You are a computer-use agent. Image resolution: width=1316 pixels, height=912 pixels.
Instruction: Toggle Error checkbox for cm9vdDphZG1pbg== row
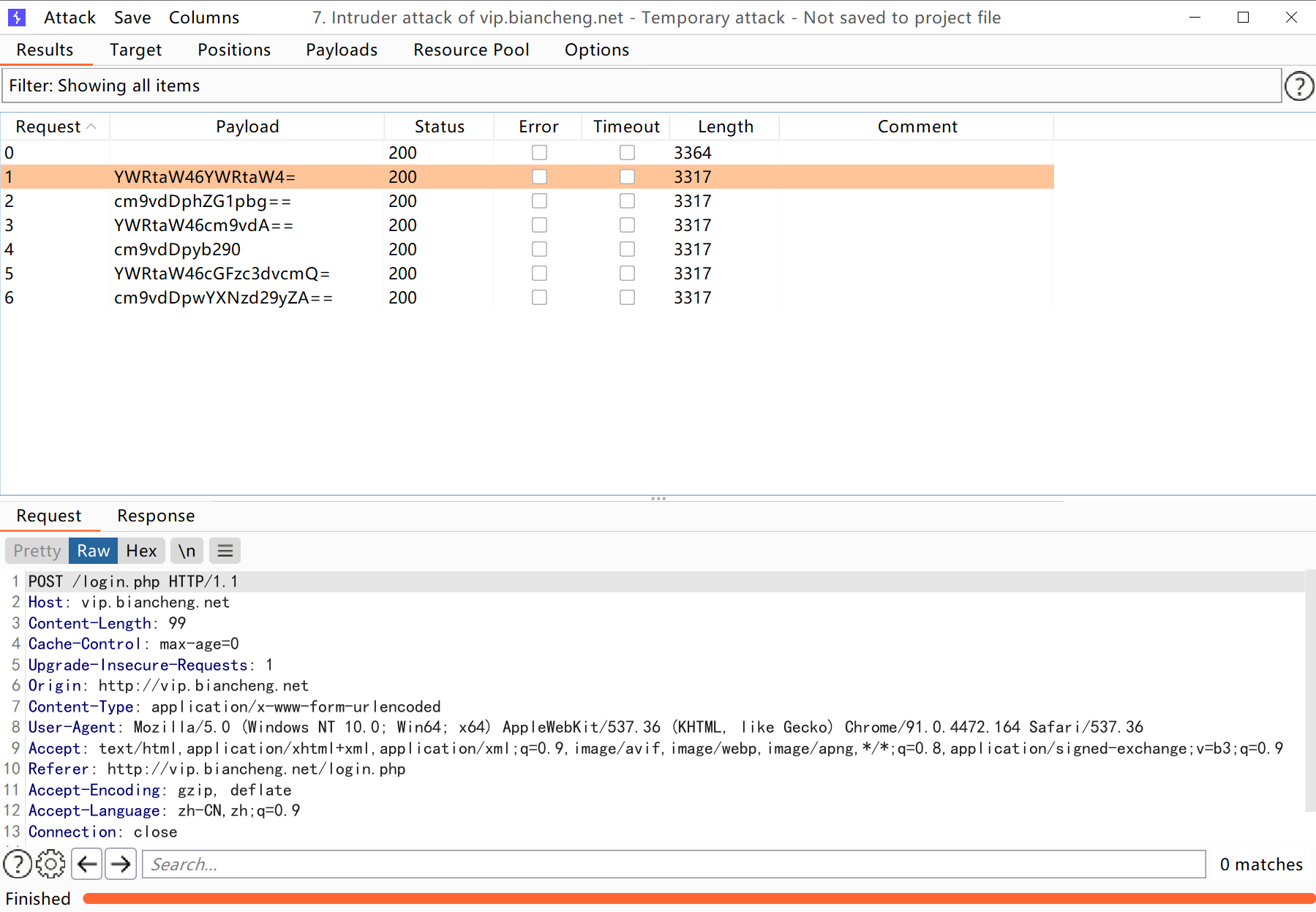(x=539, y=200)
